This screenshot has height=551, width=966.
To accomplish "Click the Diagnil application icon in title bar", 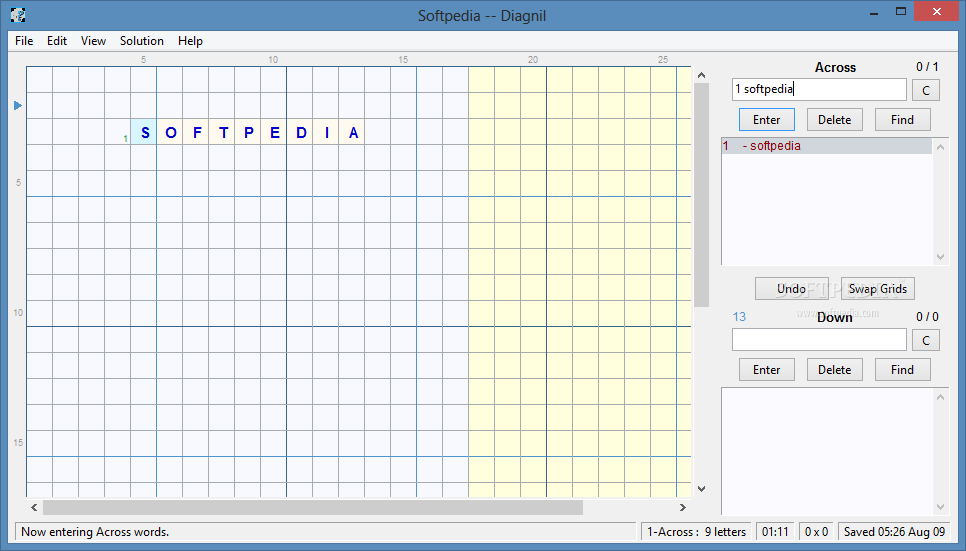I will tap(18, 15).
